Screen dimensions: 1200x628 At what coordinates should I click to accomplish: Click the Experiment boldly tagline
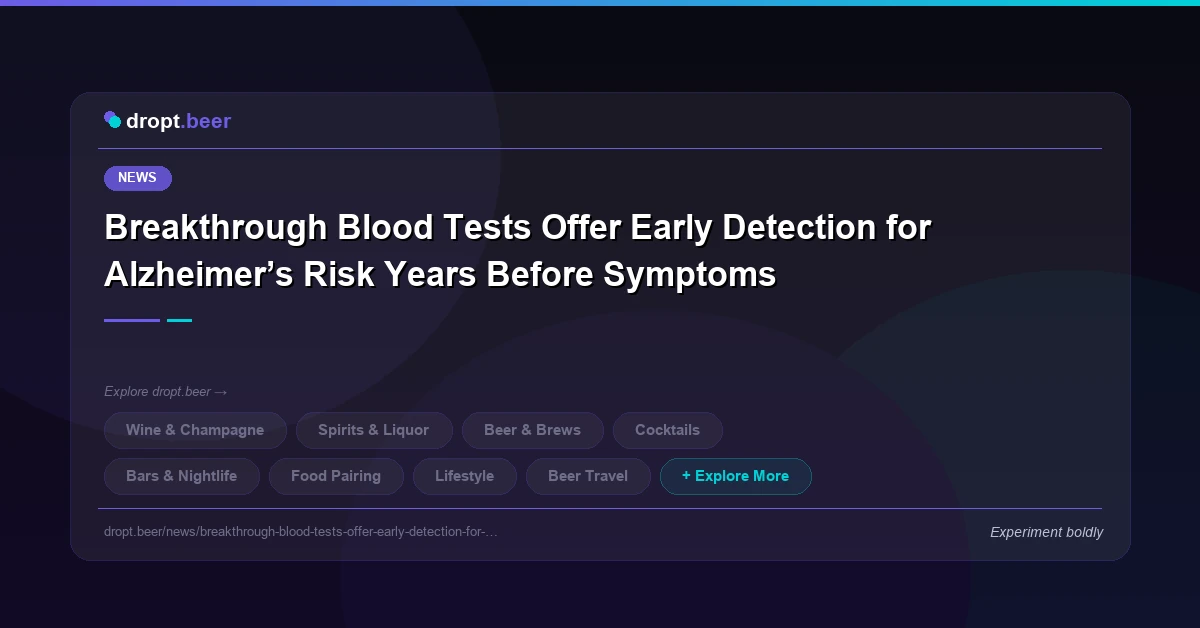click(x=1046, y=532)
